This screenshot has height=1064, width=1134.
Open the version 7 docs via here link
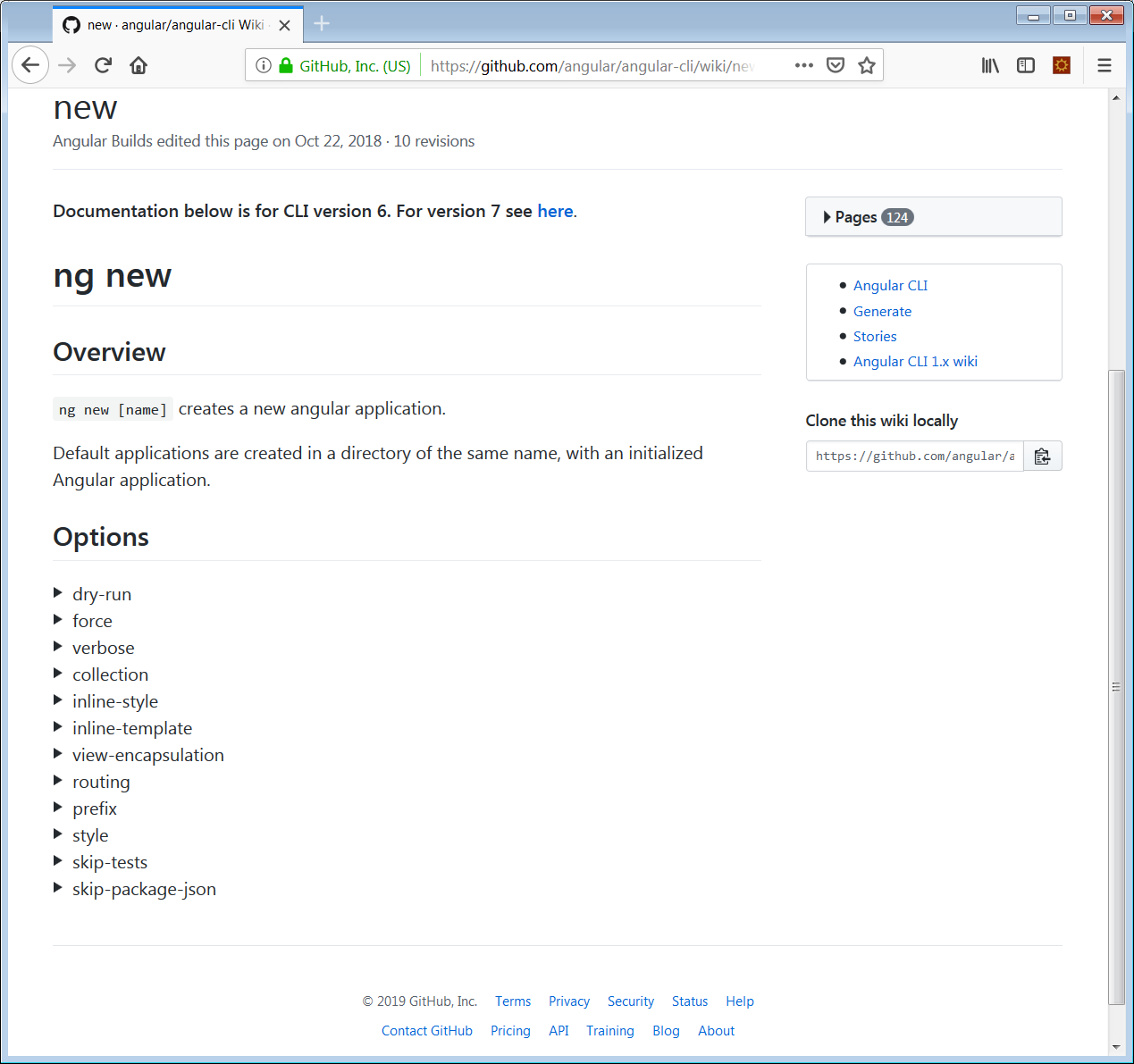point(555,211)
